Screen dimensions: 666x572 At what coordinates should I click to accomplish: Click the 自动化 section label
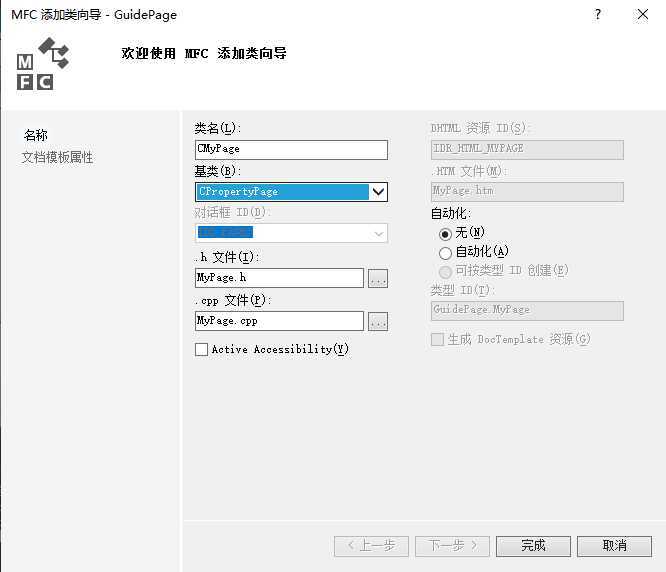[451, 213]
